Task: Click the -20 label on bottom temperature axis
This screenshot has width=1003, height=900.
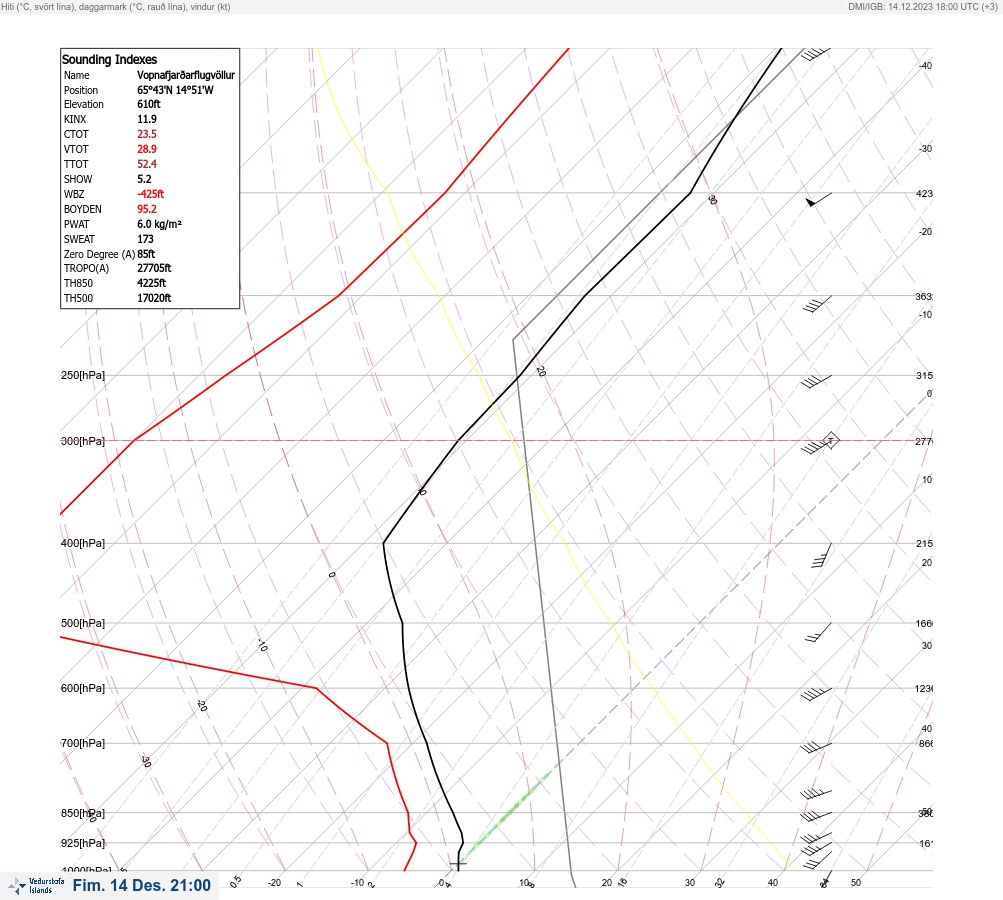Action: [x=274, y=883]
